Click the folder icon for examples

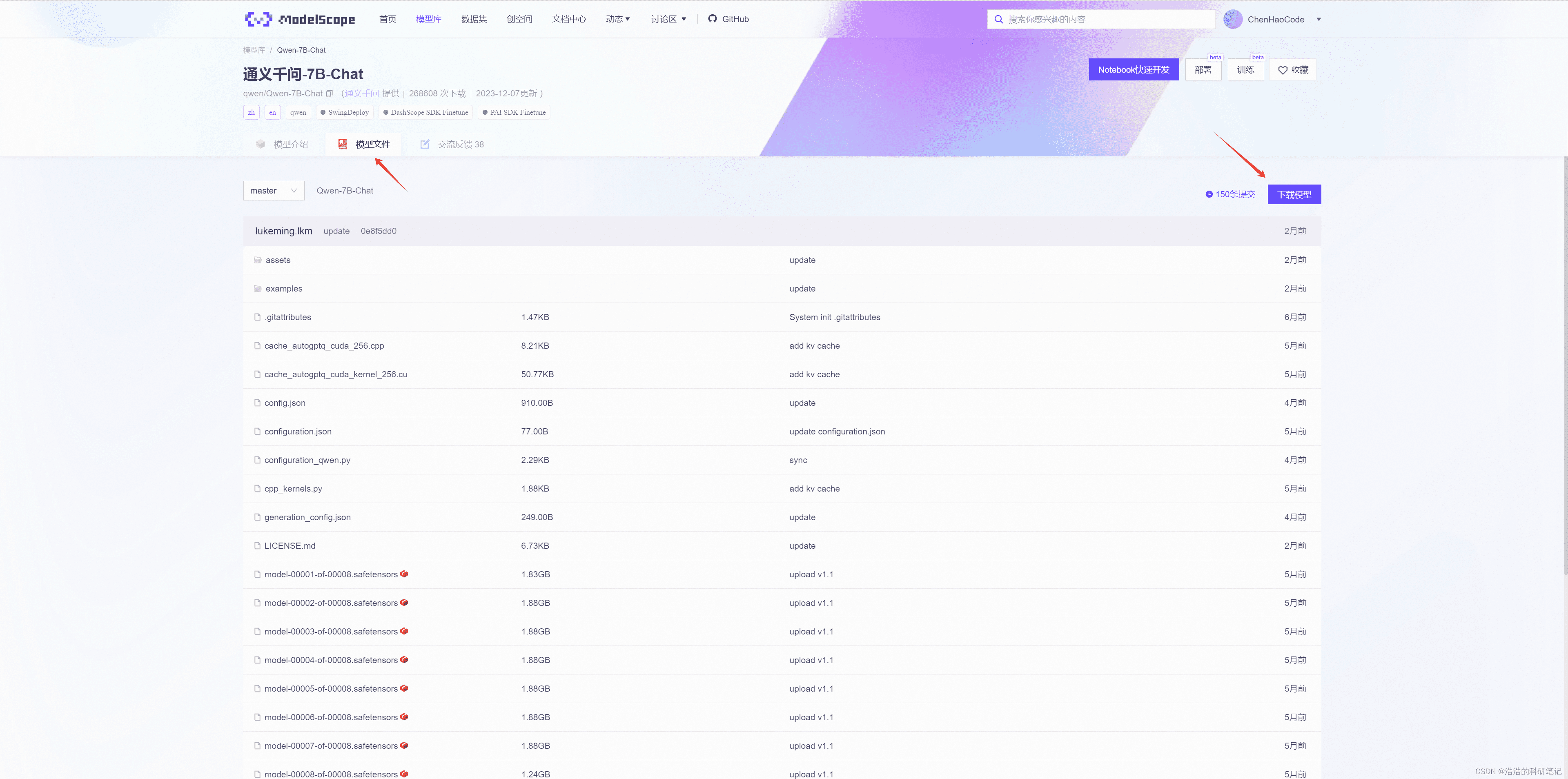(258, 289)
